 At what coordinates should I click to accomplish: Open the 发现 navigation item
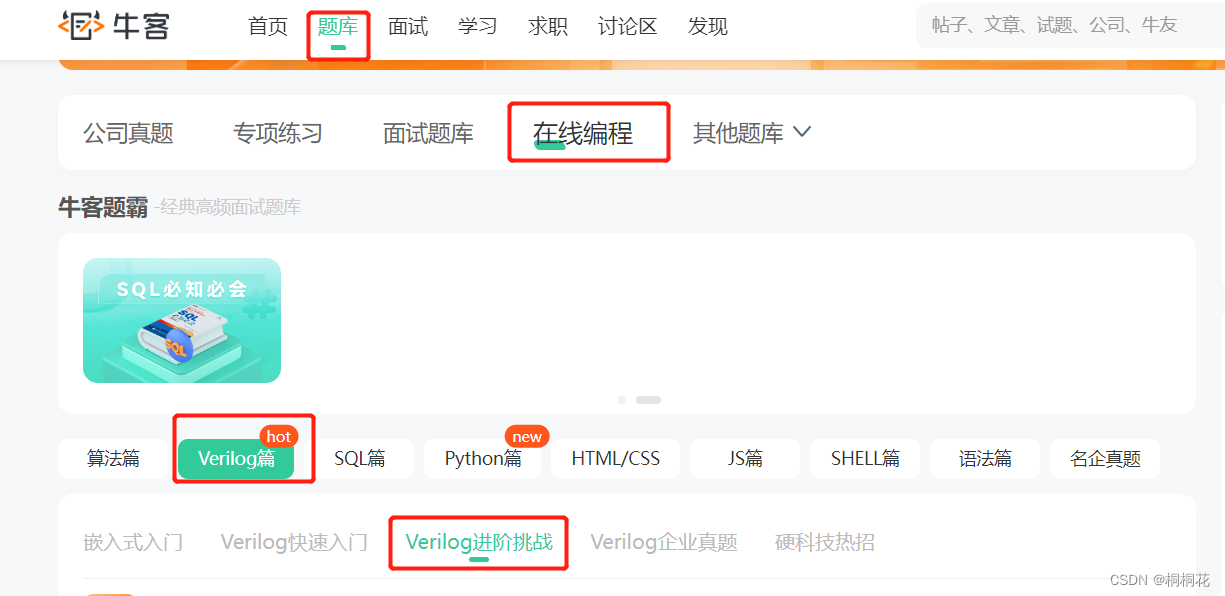(x=708, y=27)
